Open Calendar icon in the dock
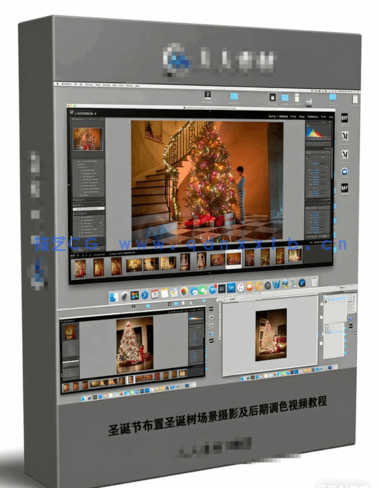Screen dimensions: 379x488 click(155, 294)
